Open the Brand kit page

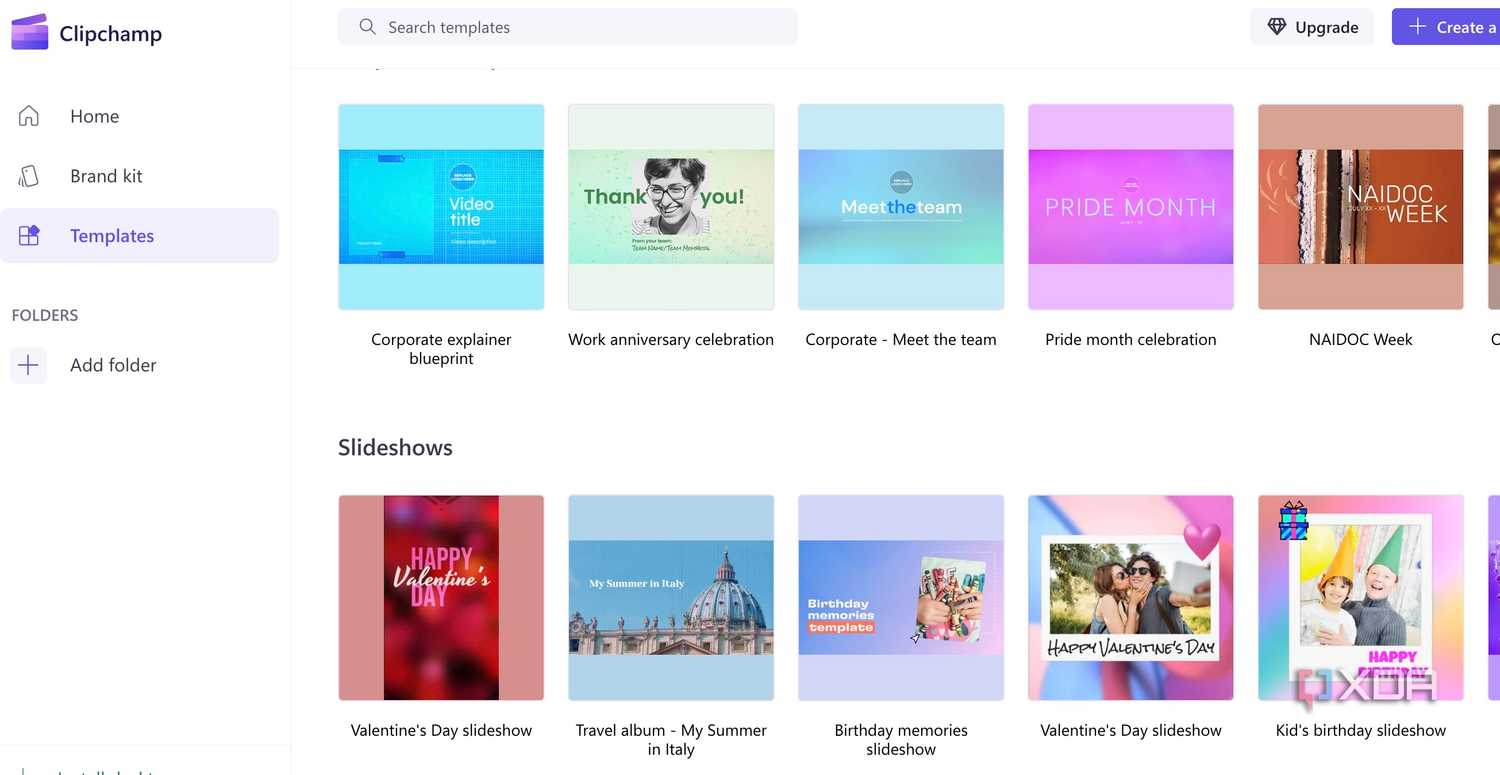[x=140, y=176]
